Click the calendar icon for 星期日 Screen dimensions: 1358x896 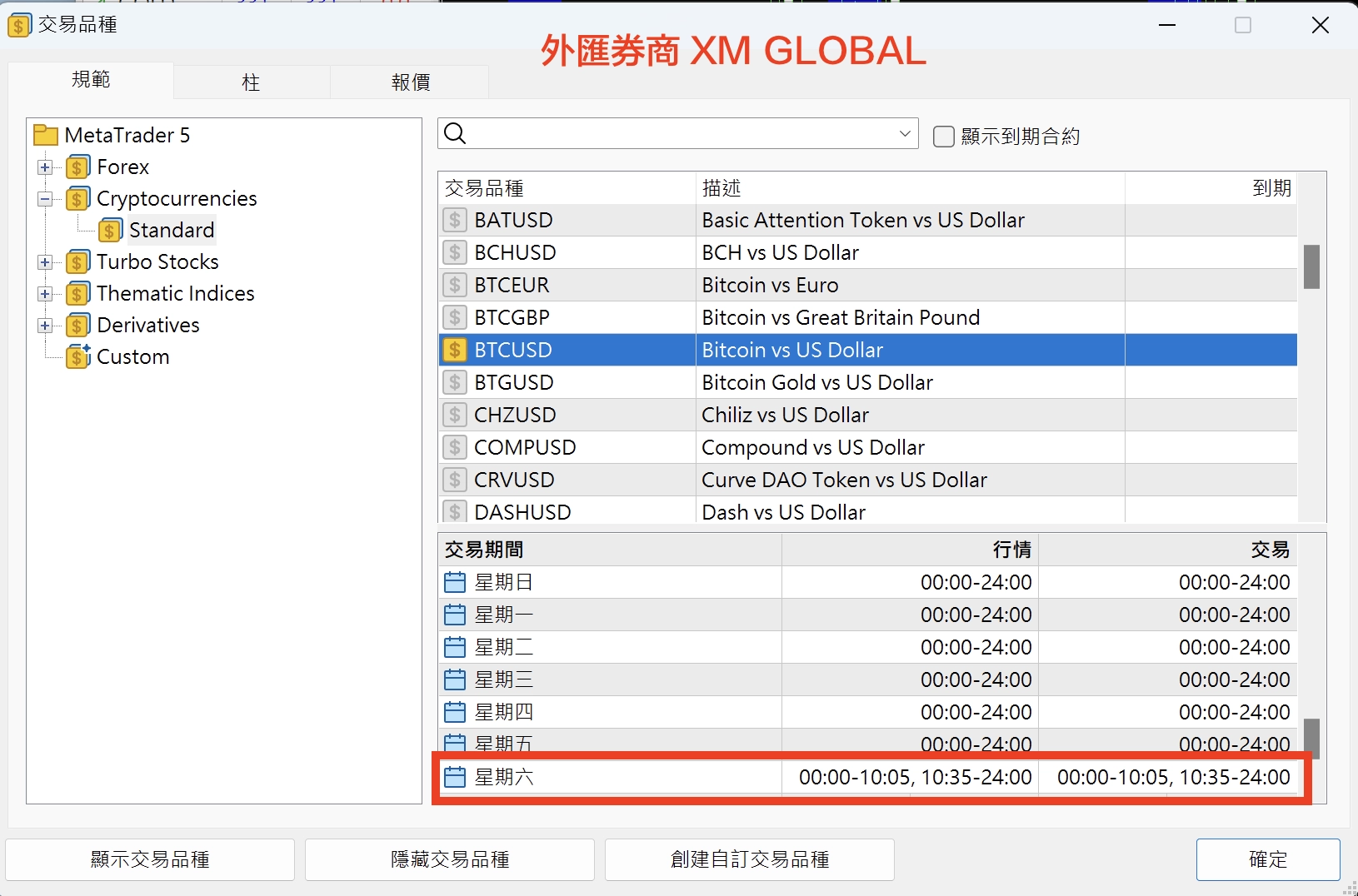coord(455,582)
